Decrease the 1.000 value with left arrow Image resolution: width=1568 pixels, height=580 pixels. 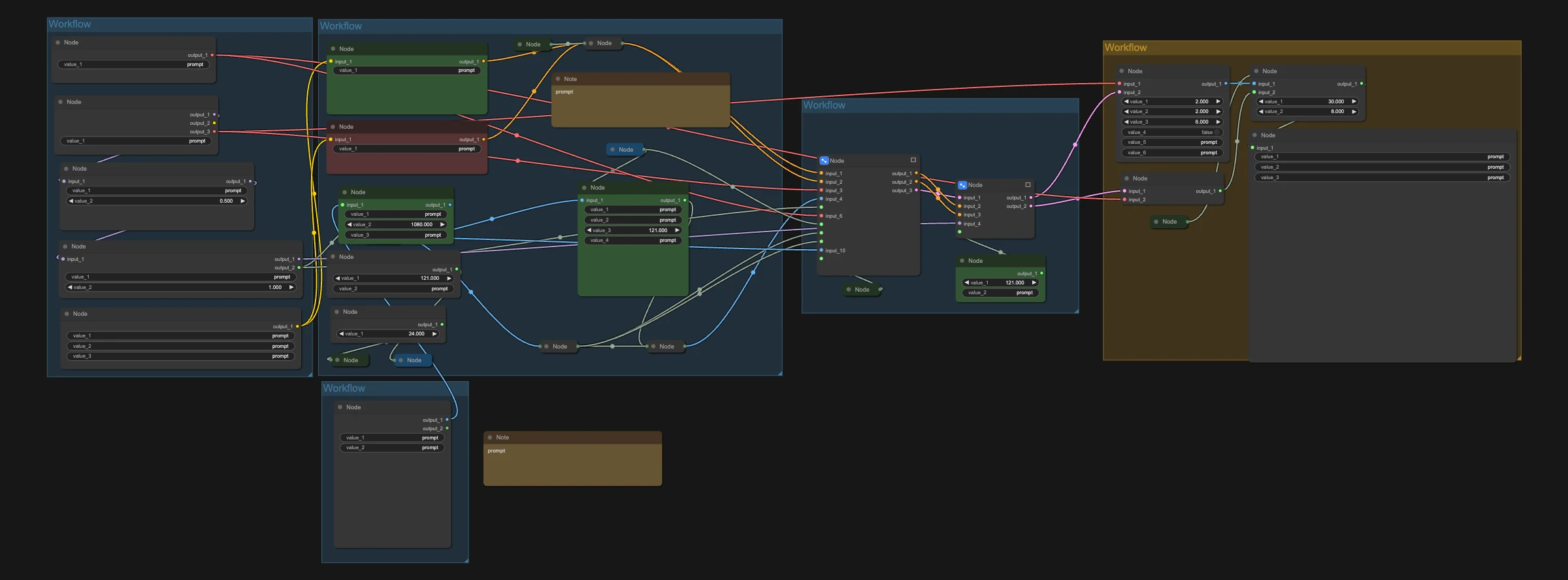click(70, 287)
